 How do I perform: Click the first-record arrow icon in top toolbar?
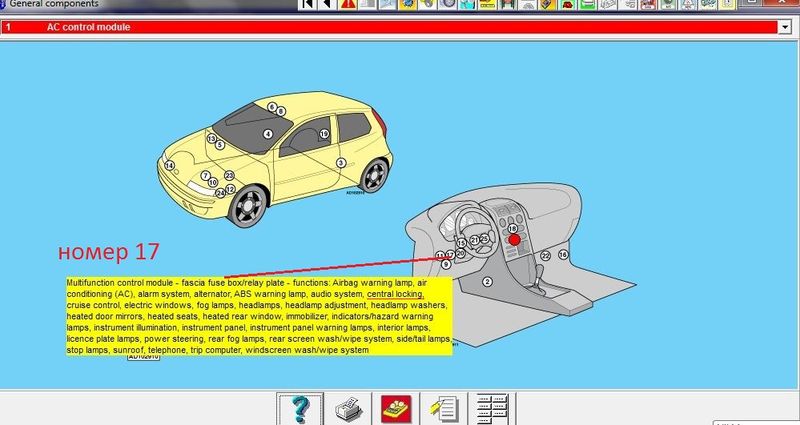tap(307, 5)
